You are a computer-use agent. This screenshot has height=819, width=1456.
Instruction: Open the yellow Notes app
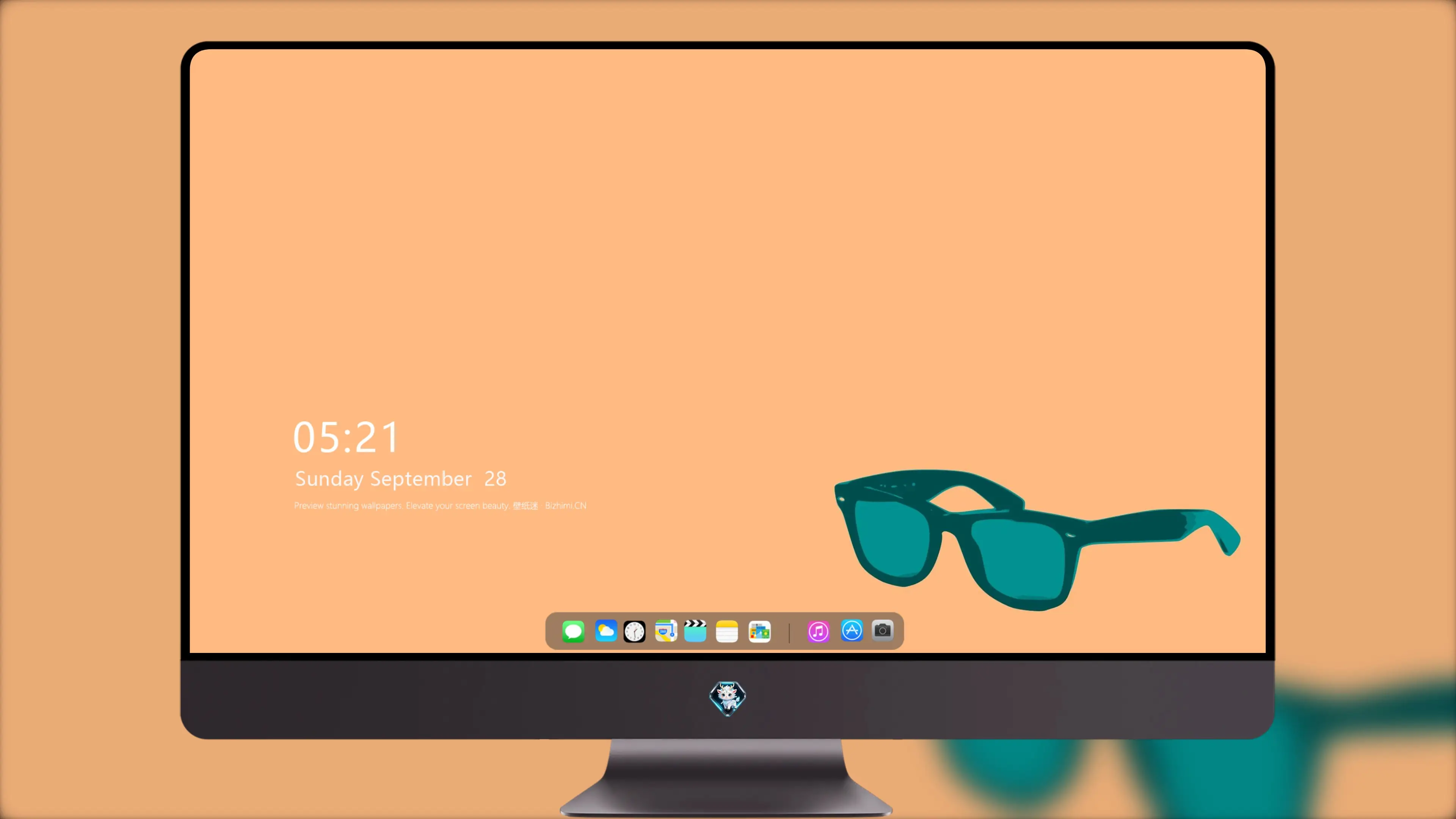coord(727,631)
